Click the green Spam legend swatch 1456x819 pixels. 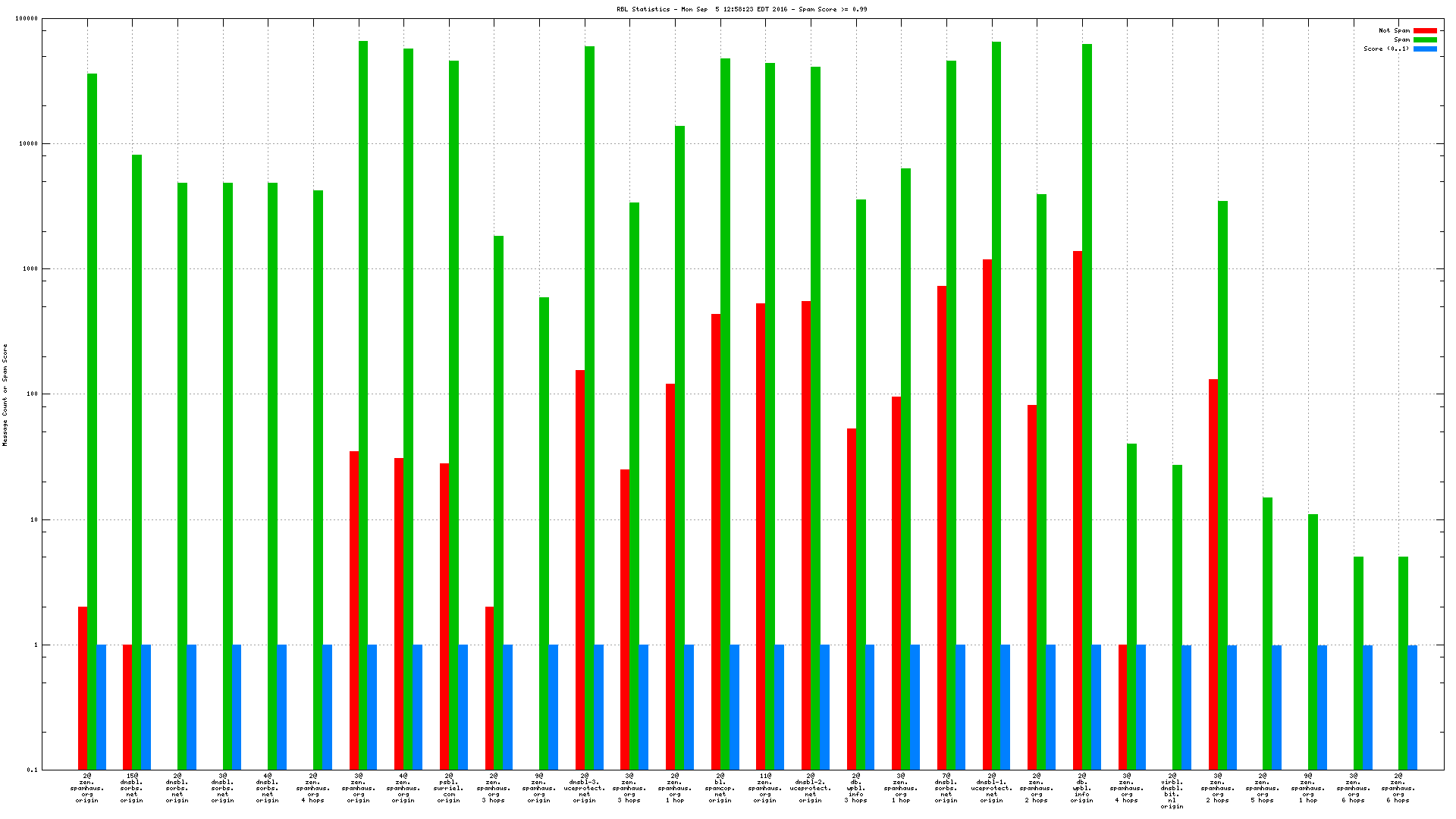1425,40
